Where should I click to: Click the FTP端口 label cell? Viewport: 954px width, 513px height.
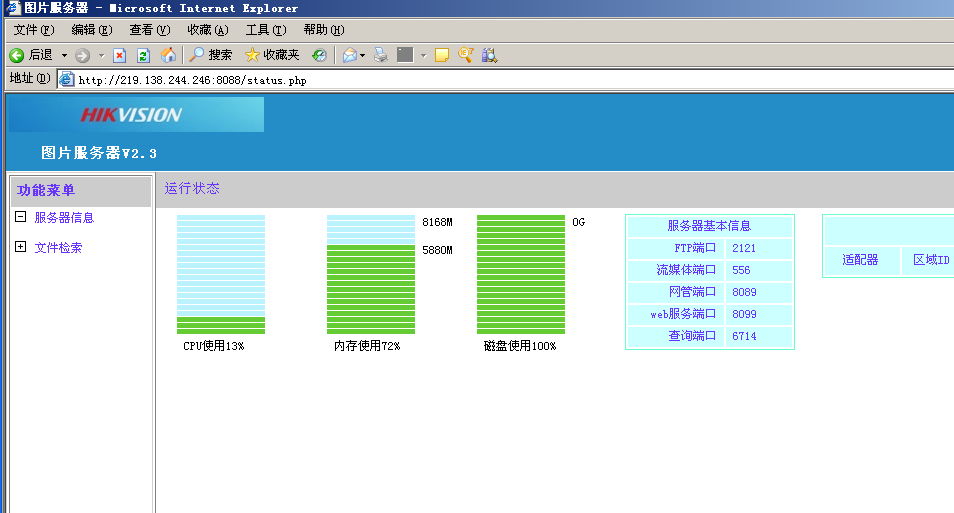click(677, 248)
